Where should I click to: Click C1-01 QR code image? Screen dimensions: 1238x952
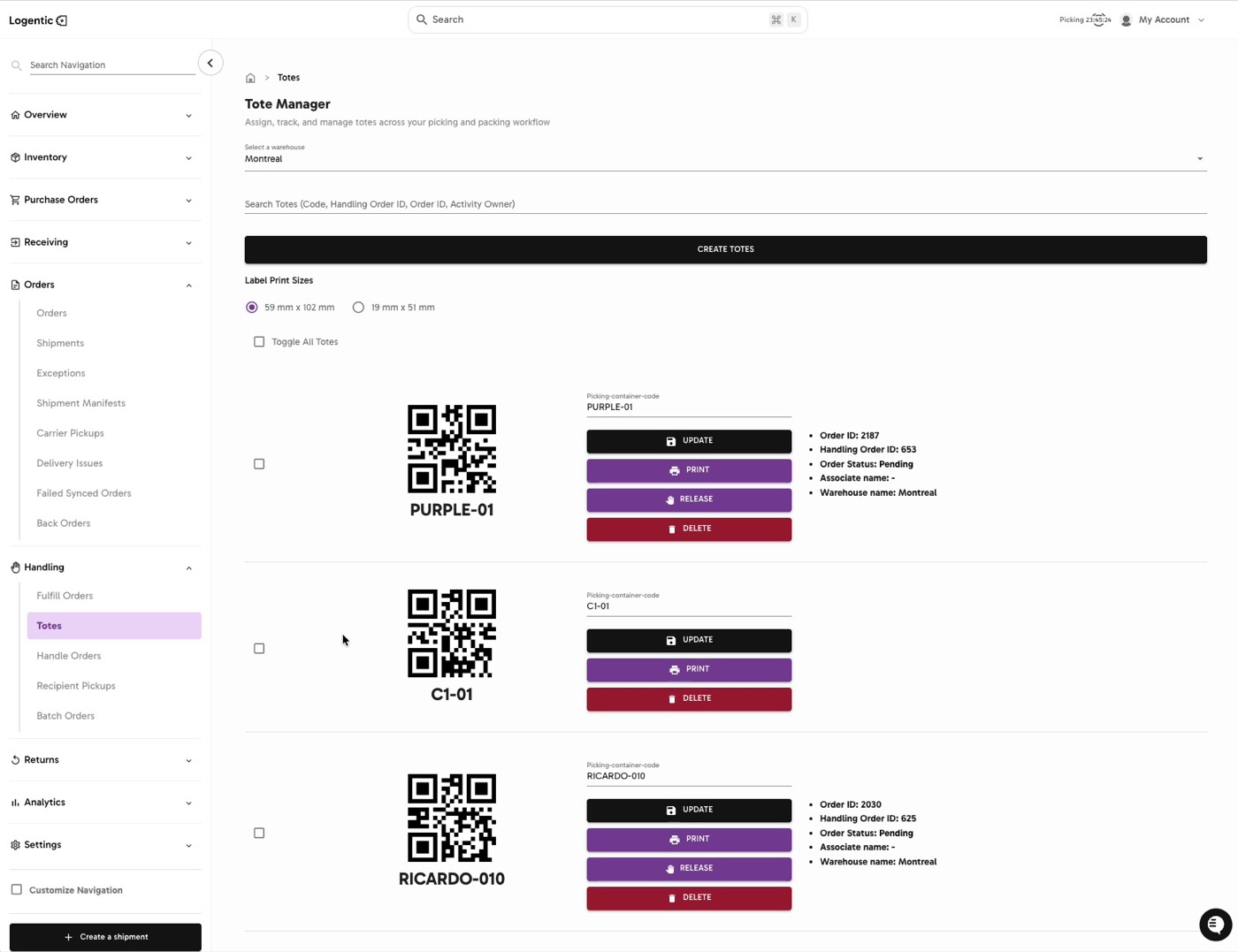pos(452,634)
